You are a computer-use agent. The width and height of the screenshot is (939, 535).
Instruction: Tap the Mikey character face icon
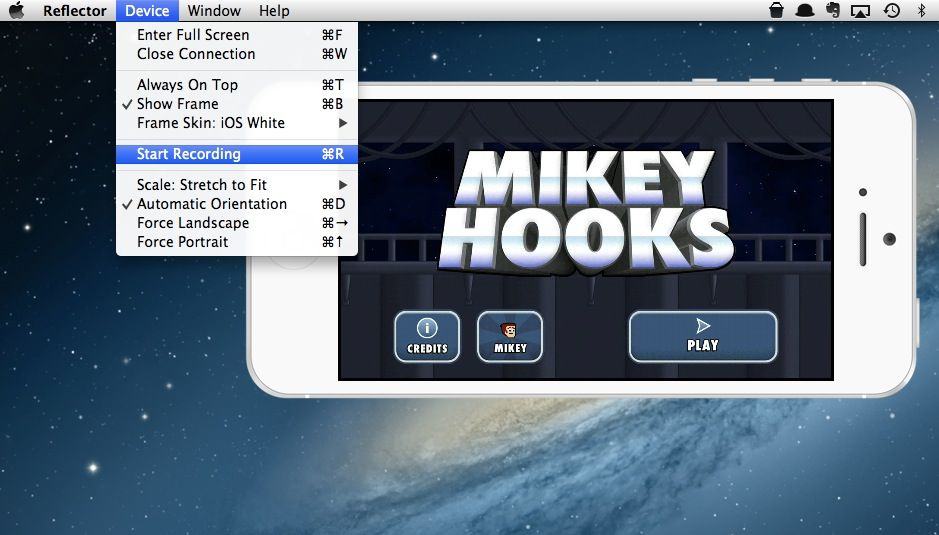(510, 330)
